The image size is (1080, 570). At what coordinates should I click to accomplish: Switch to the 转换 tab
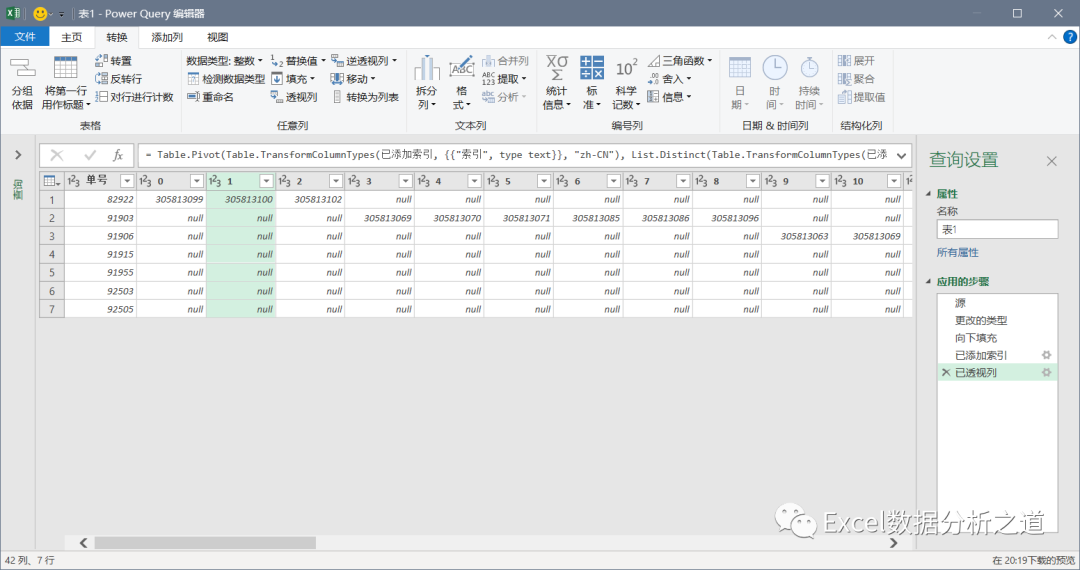[x=116, y=37]
